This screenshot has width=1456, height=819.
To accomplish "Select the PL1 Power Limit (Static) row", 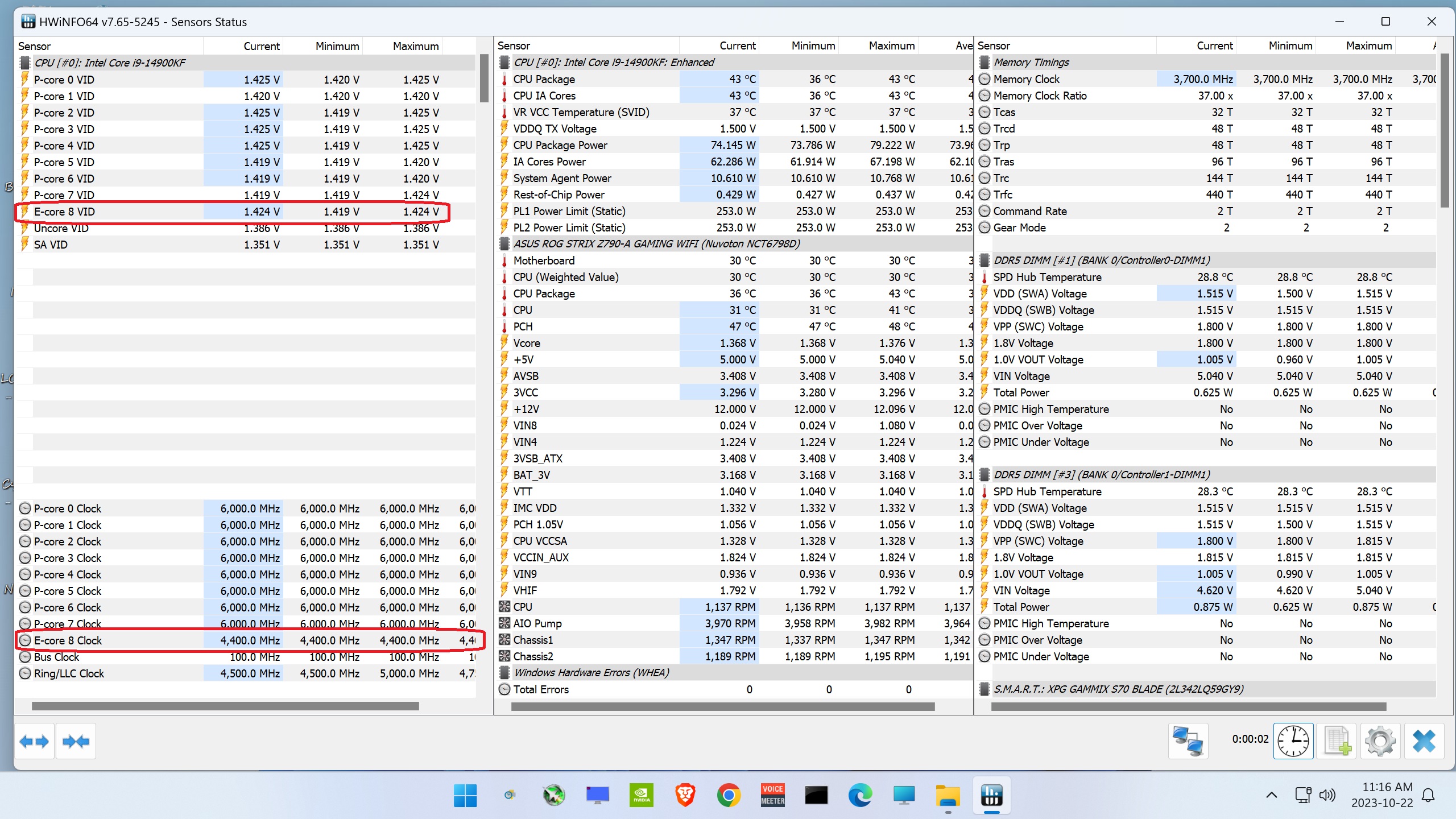I will [x=735, y=211].
